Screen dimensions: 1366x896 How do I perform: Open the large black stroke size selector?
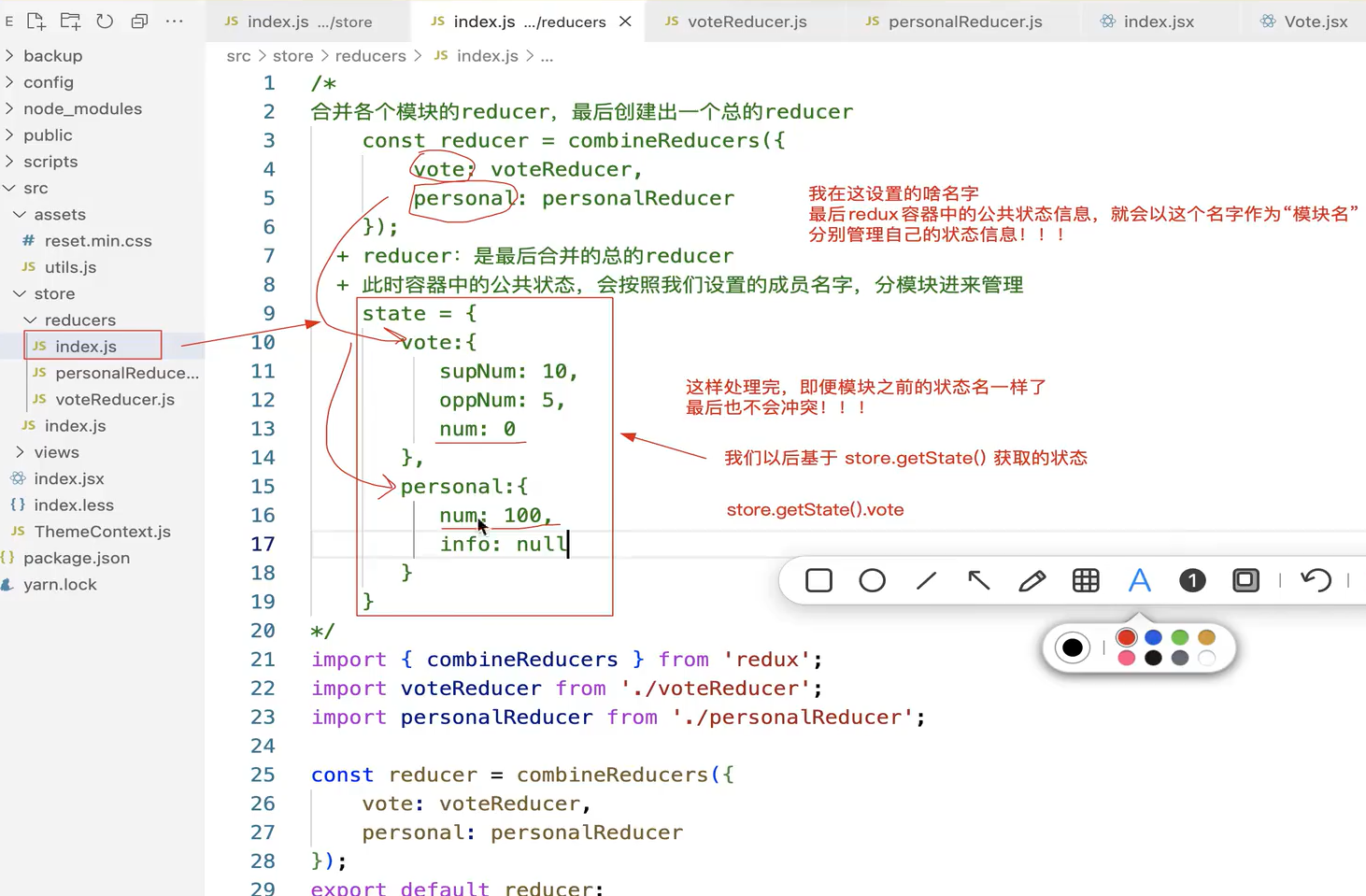click(x=1072, y=647)
